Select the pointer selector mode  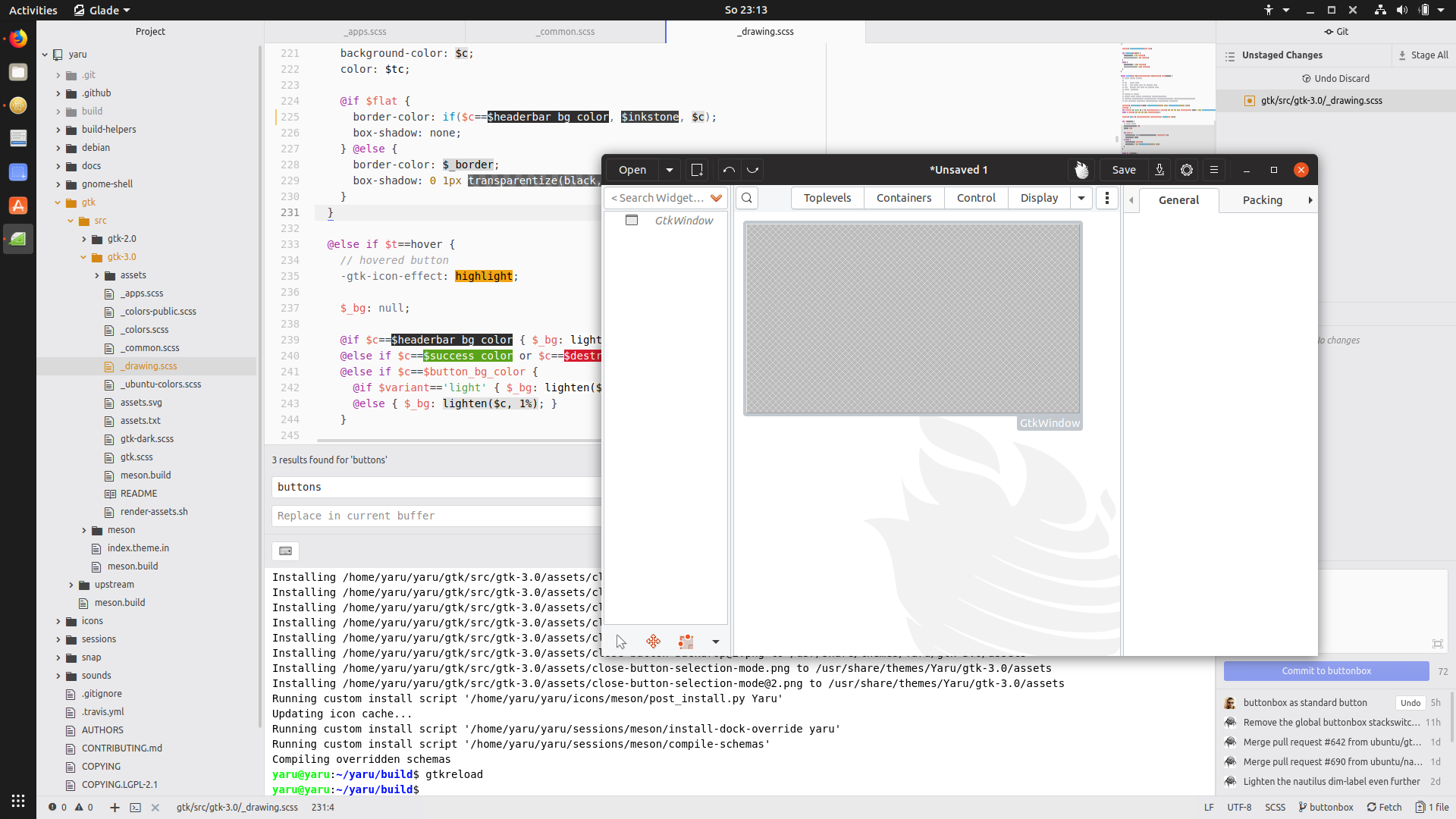click(621, 642)
